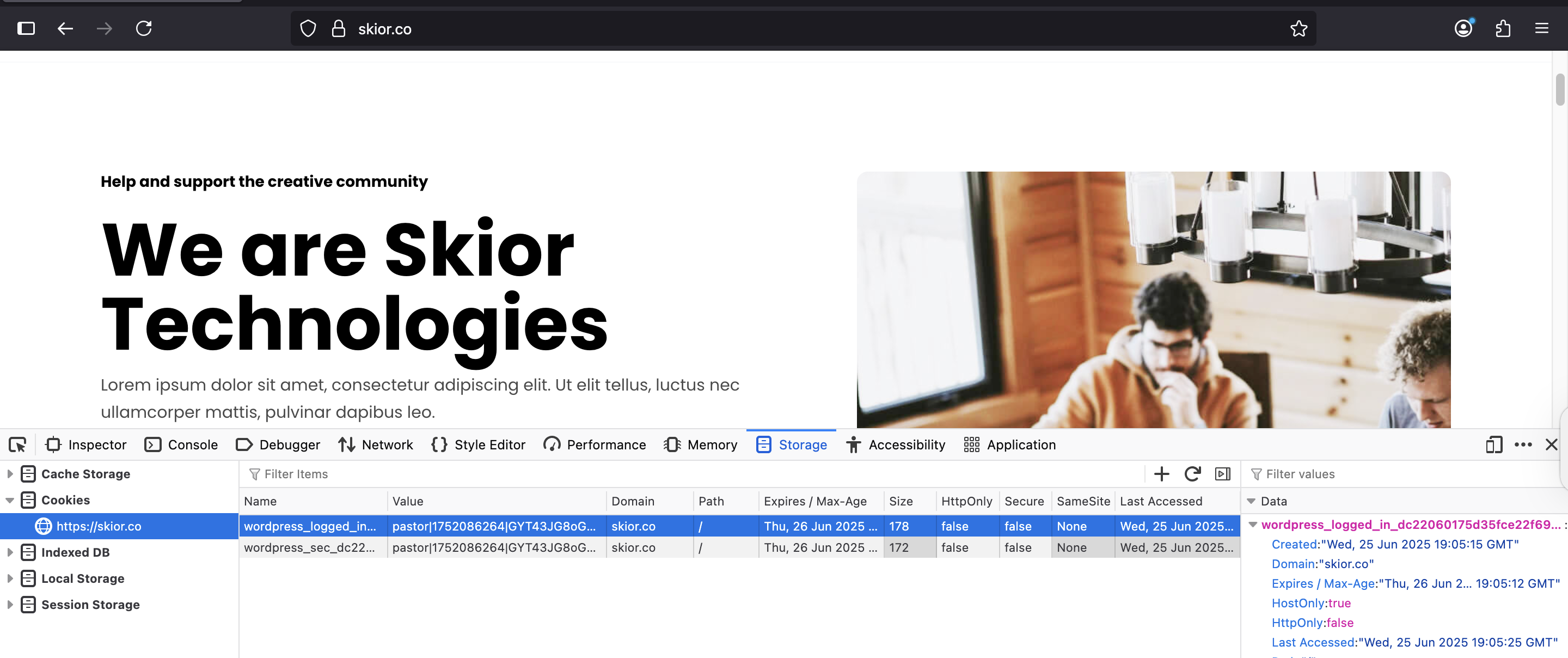Image resolution: width=1568 pixels, height=658 pixels.
Task: Sort by the SameSite column header
Action: click(1083, 502)
